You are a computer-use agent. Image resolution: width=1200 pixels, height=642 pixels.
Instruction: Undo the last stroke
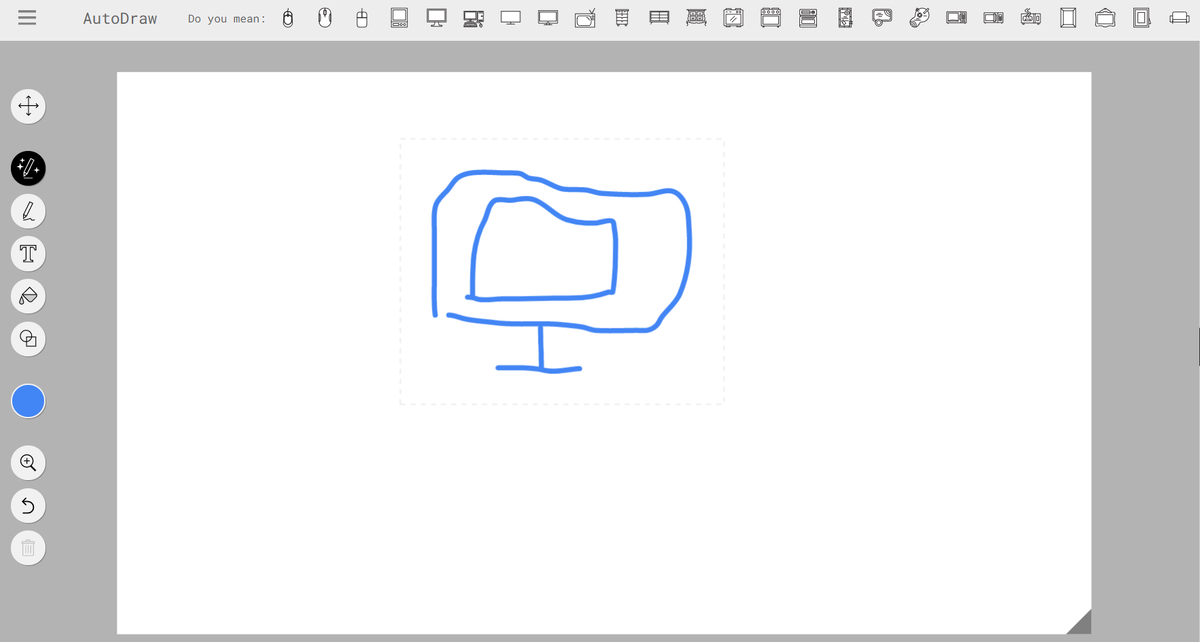[28, 506]
